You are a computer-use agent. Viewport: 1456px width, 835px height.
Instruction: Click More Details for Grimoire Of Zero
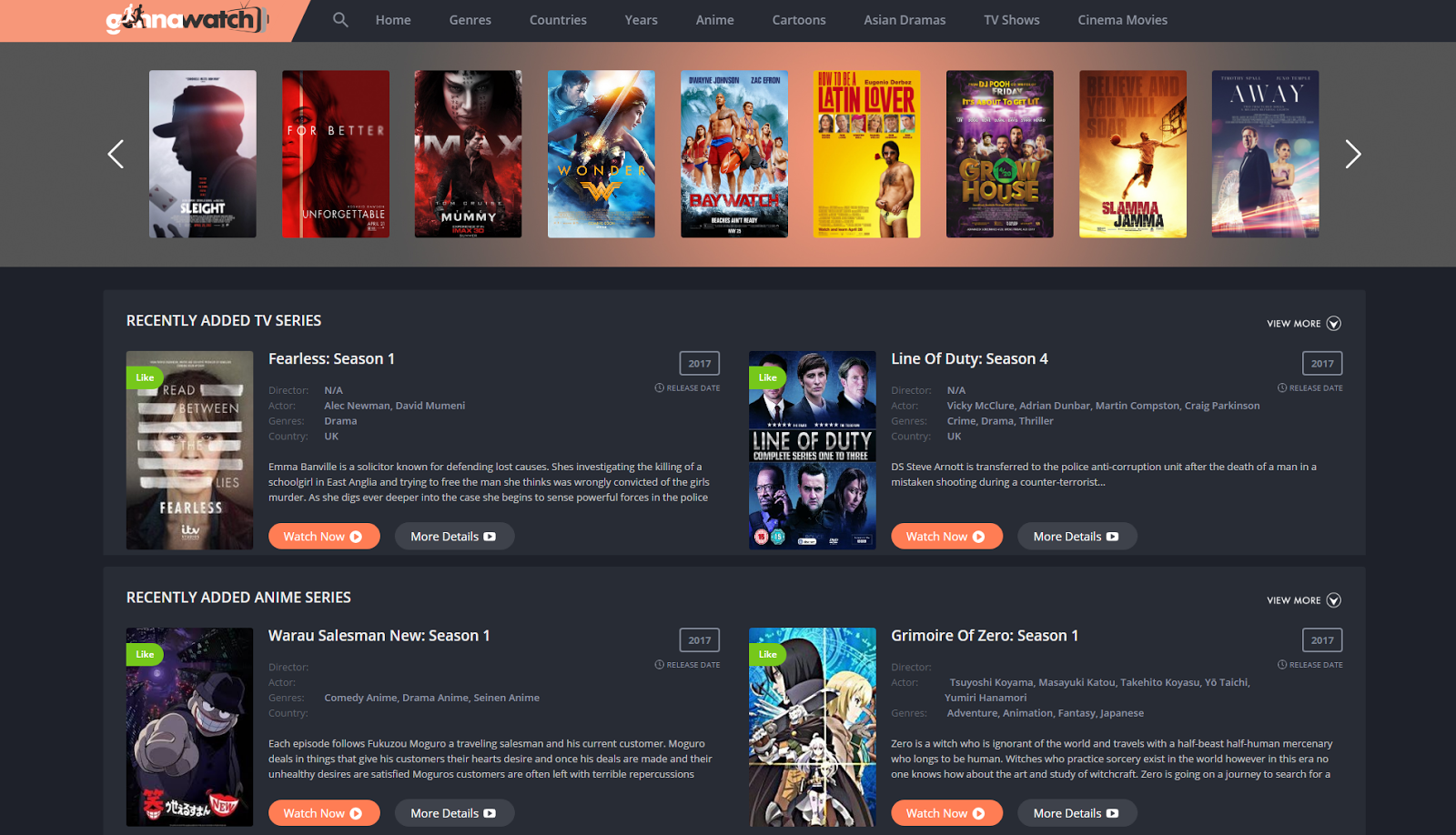tap(1077, 813)
